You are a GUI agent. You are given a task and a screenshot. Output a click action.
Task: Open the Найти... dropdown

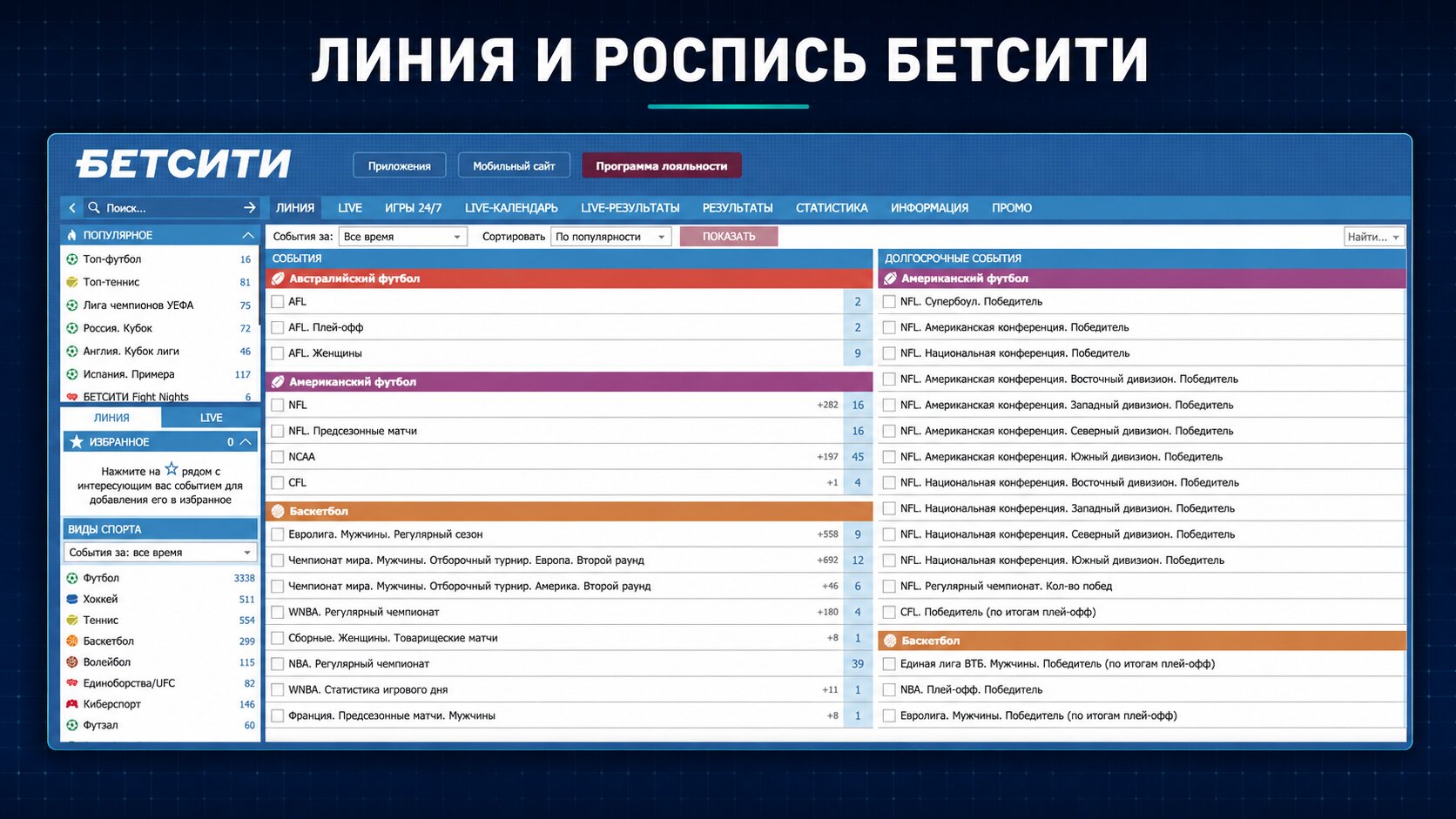tap(1373, 237)
